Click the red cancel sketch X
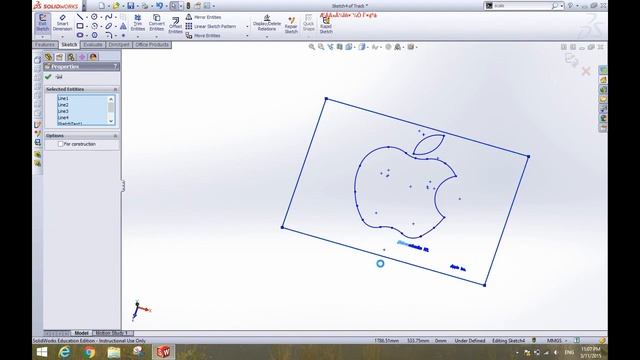Screen dimensions: 640x360 click(586, 71)
